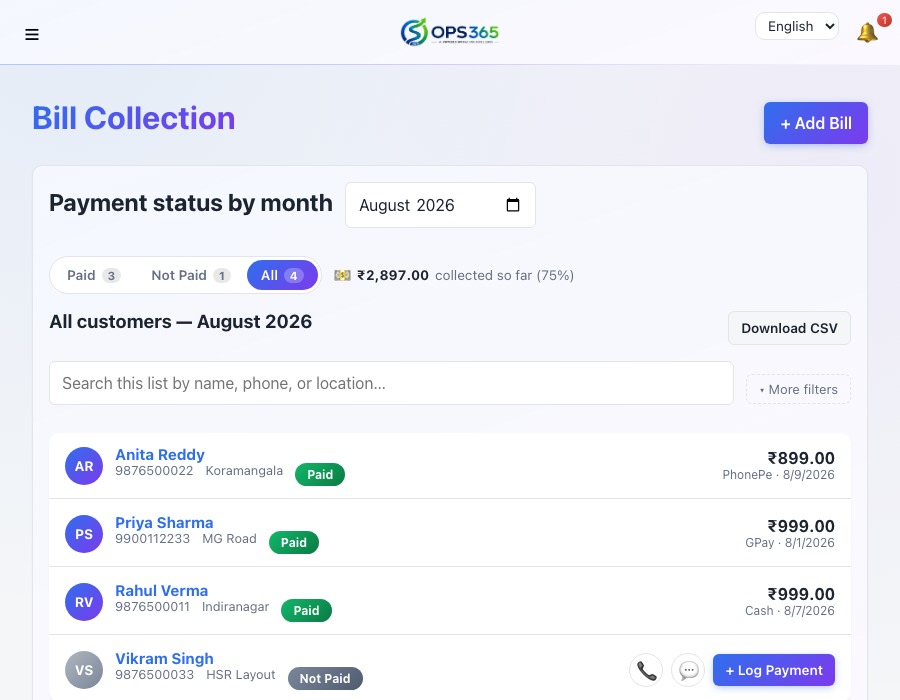The width and height of the screenshot is (900, 700).
Task: Click phone number 9876500011
Action: (x=152, y=607)
